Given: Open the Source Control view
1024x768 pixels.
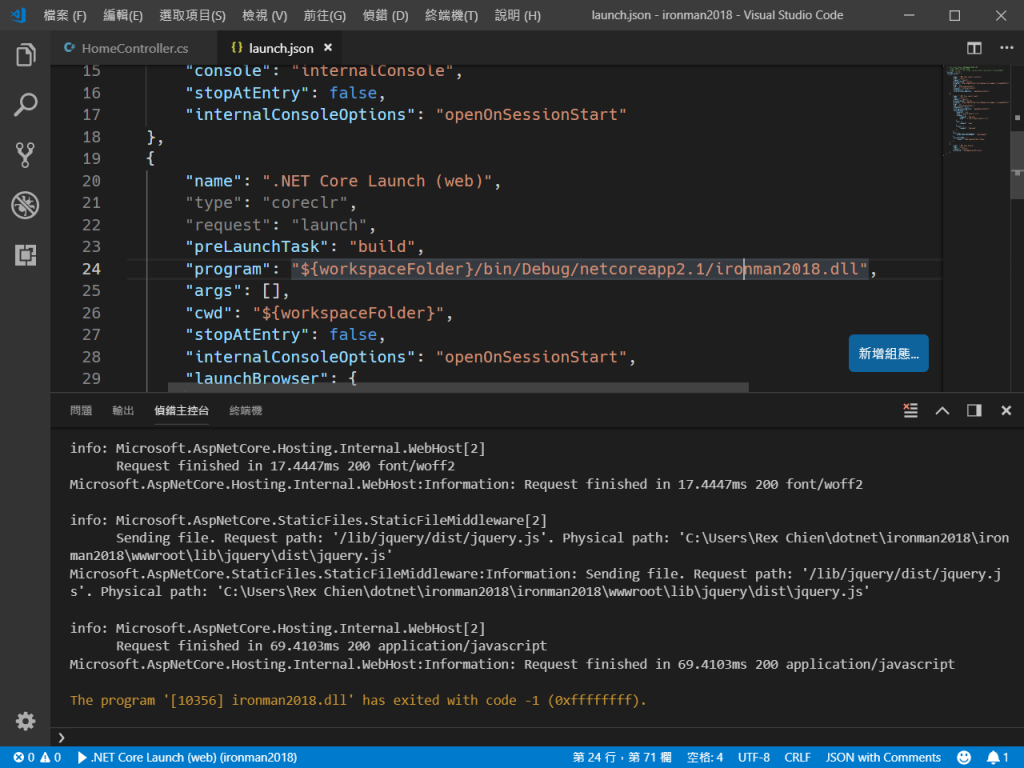Looking at the screenshot, I should pos(25,155).
